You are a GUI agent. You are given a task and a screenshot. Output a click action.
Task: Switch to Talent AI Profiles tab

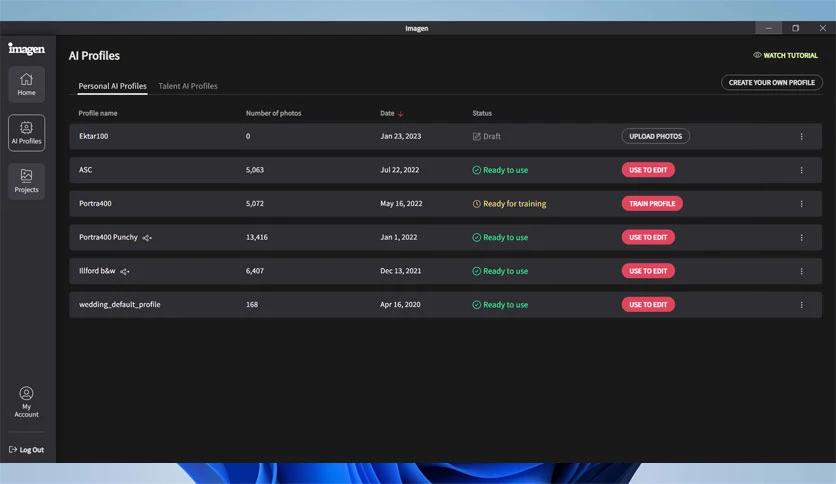[188, 86]
